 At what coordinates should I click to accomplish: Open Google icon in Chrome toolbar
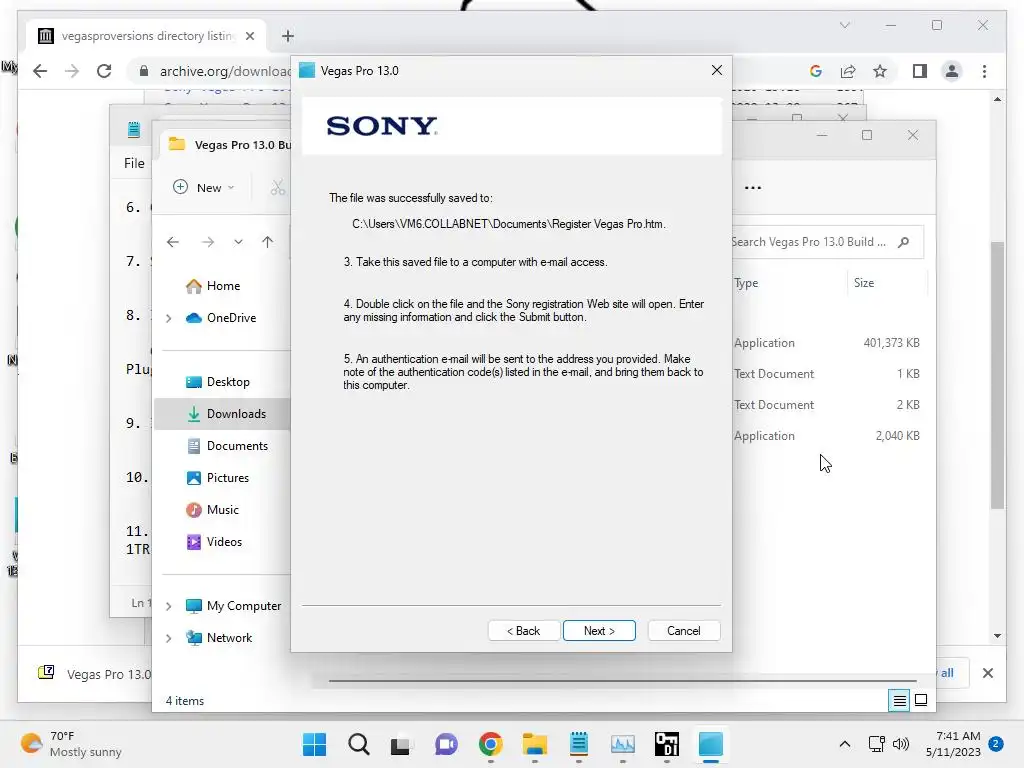tap(816, 71)
